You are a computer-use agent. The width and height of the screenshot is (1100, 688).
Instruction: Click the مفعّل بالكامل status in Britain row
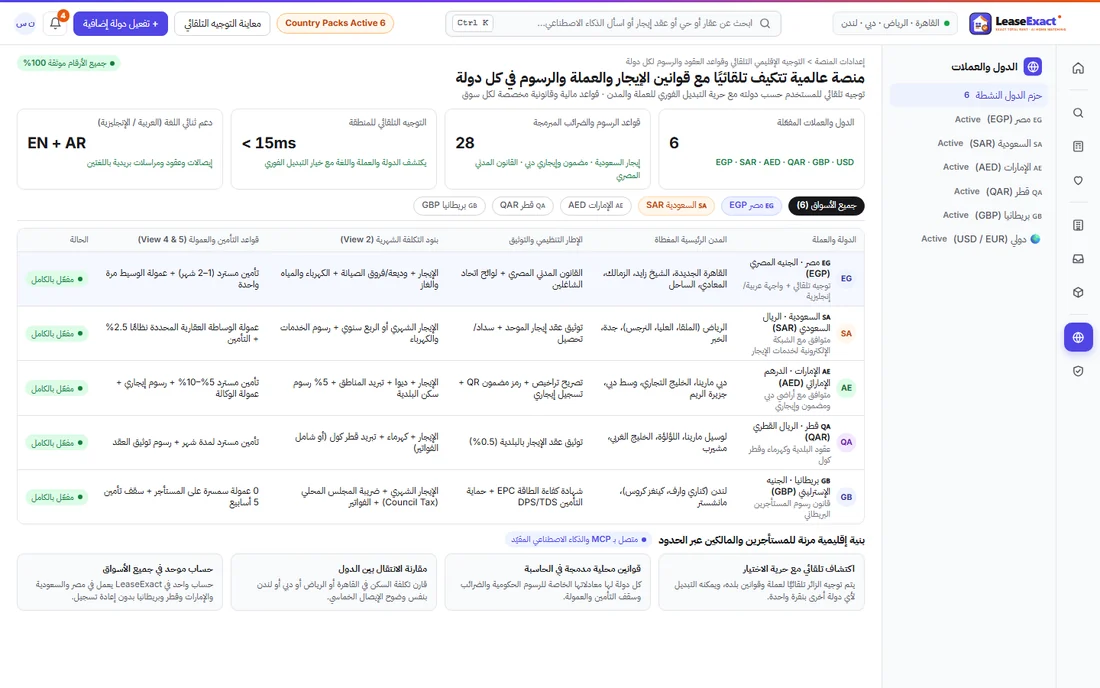click(56, 497)
